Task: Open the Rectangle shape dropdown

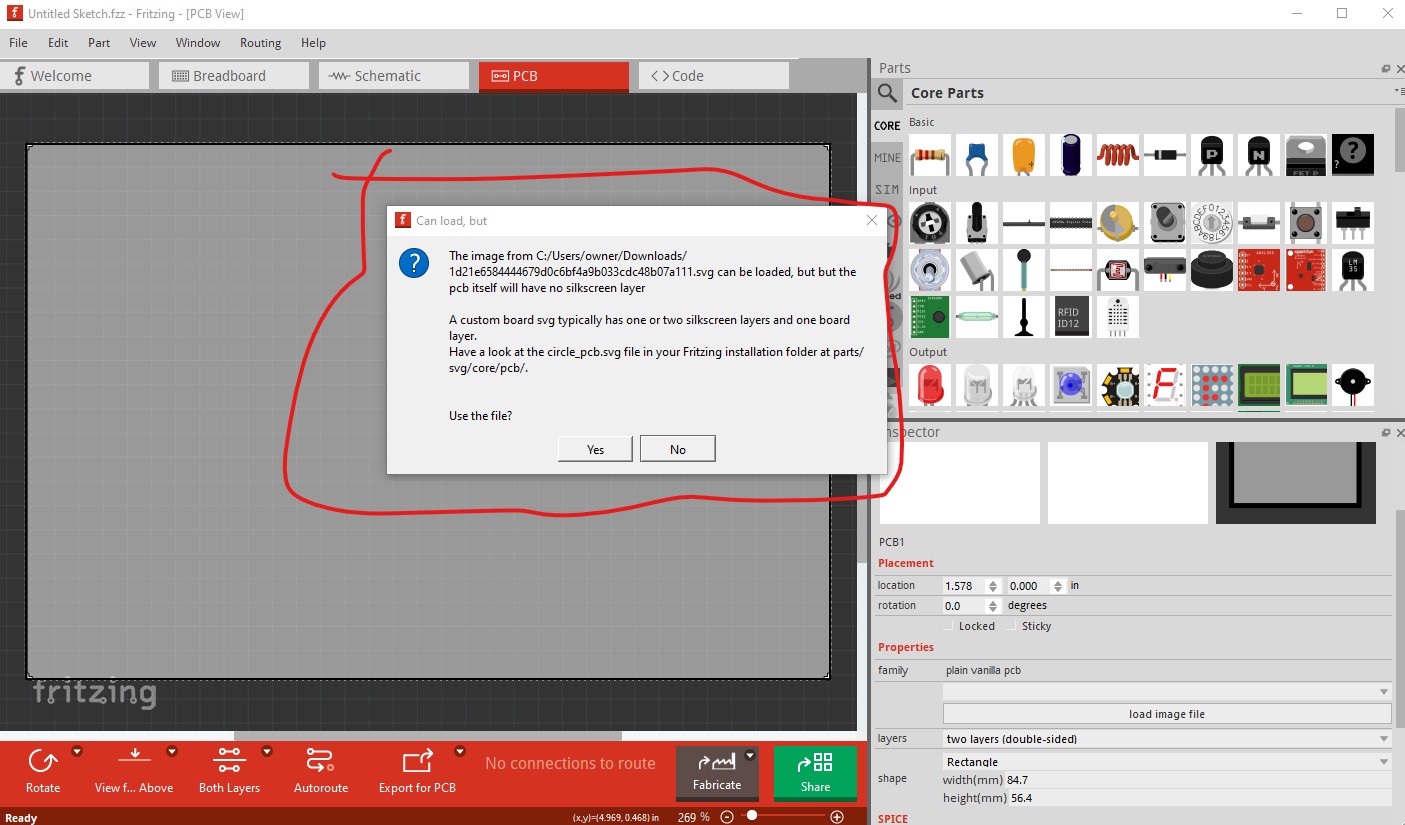Action: (x=1167, y=762)
